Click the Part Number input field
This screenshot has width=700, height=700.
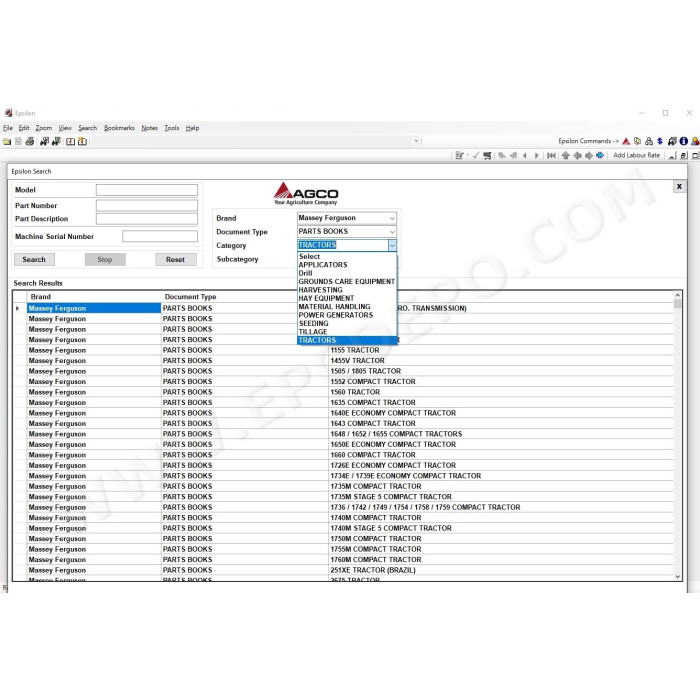click(147, 205)
